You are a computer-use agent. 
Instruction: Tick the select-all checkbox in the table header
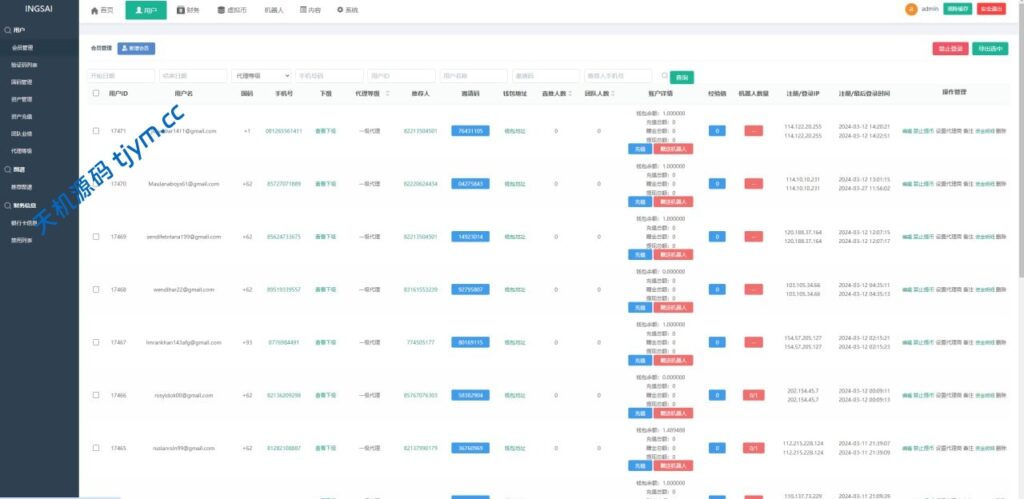point(96,93)
